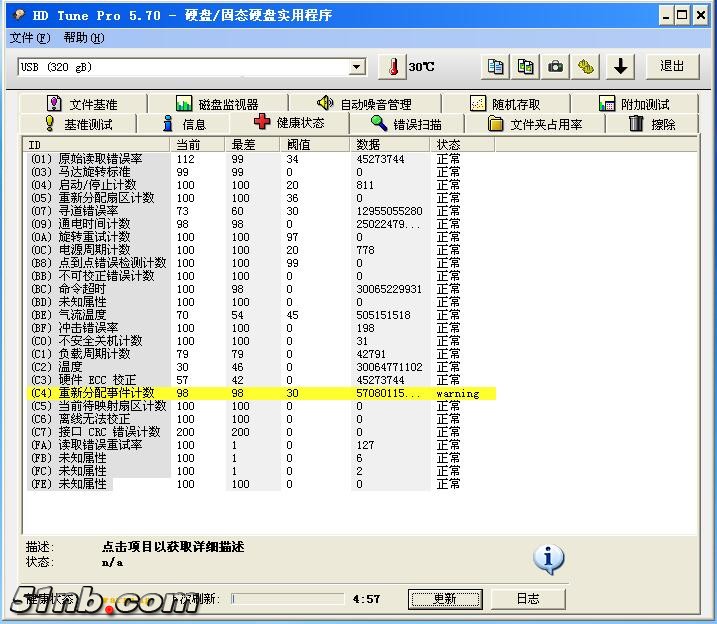The height and width of the screenshot is (624, 717).
Task: Open the 文件 menu
Action: (29, 38)
